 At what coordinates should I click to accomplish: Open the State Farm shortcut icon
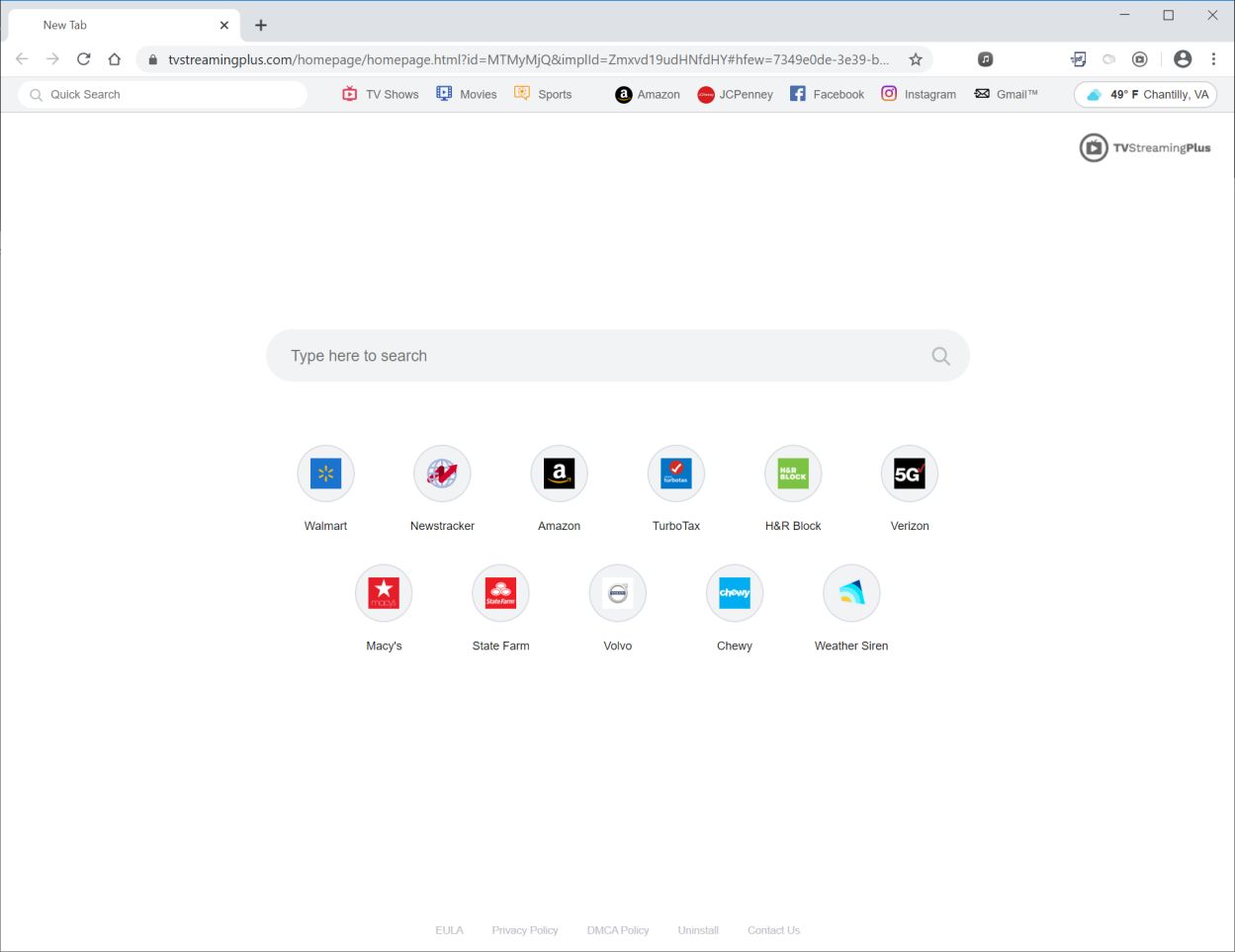click(x=500, y=593)
